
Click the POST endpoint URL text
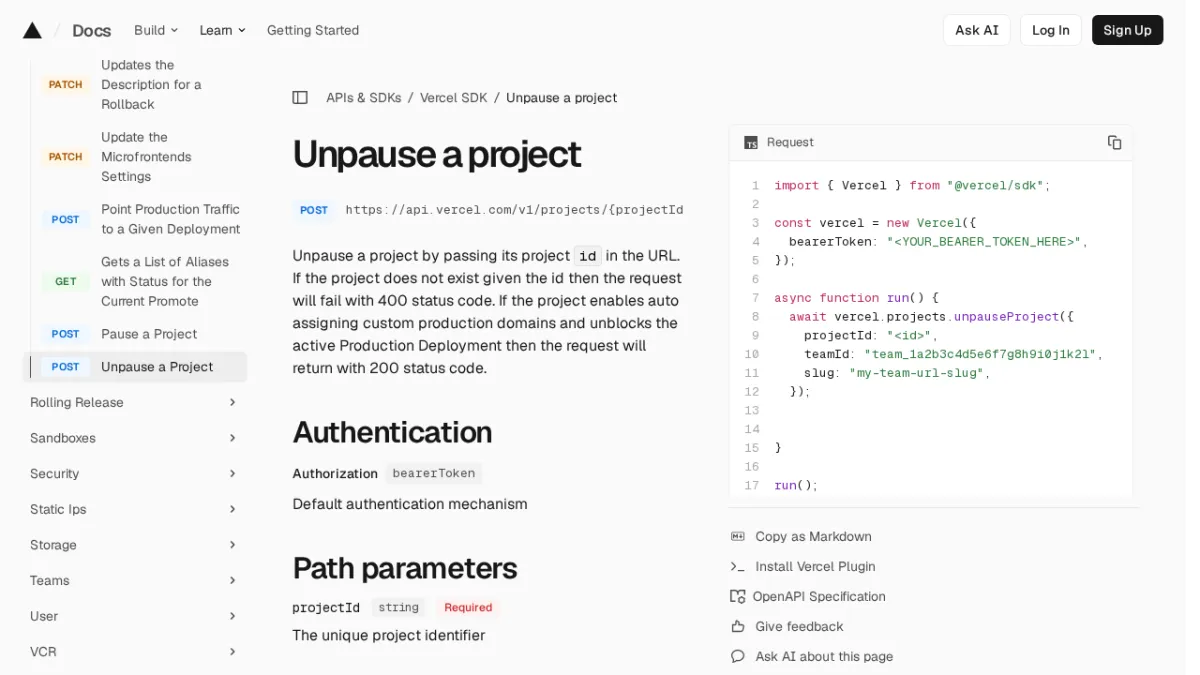pos(514,210)
